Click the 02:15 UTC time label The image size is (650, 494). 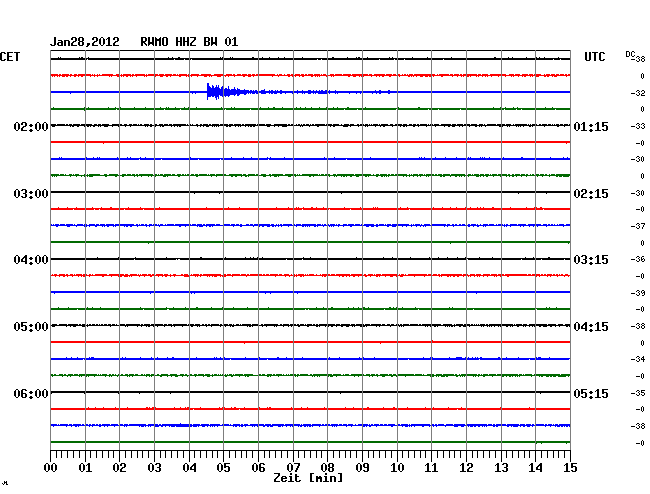(x=591, y=194)
